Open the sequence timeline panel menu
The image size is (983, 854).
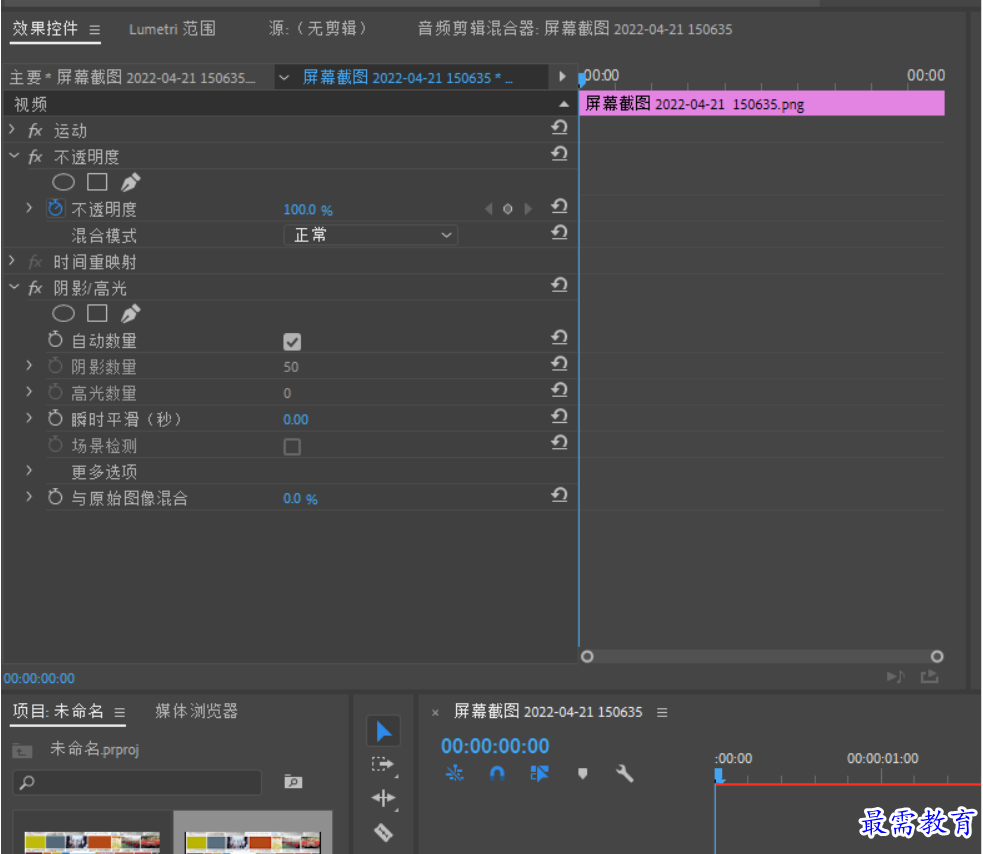click(x=662, y=712)
